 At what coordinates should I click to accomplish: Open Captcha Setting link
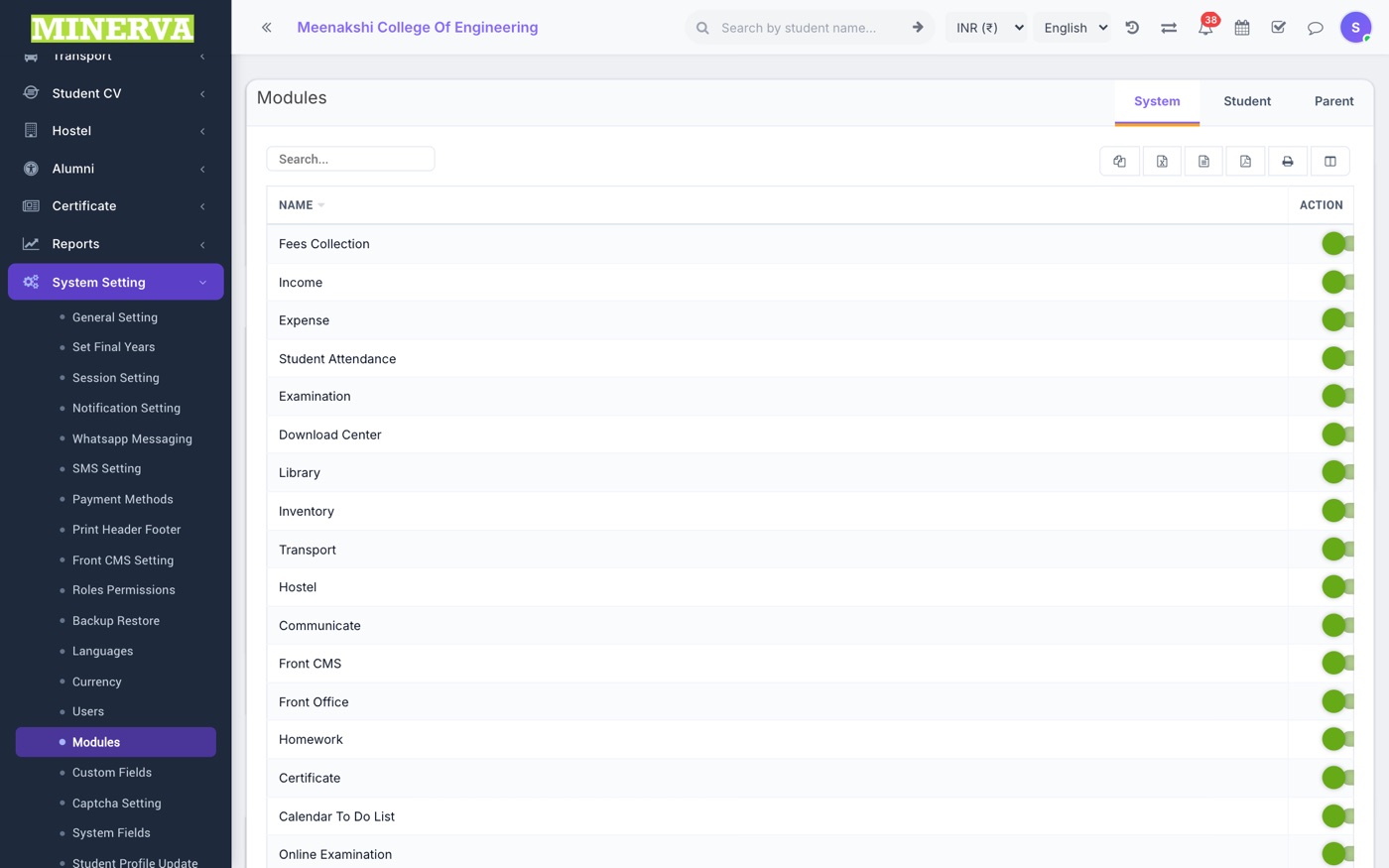[117, 804]
